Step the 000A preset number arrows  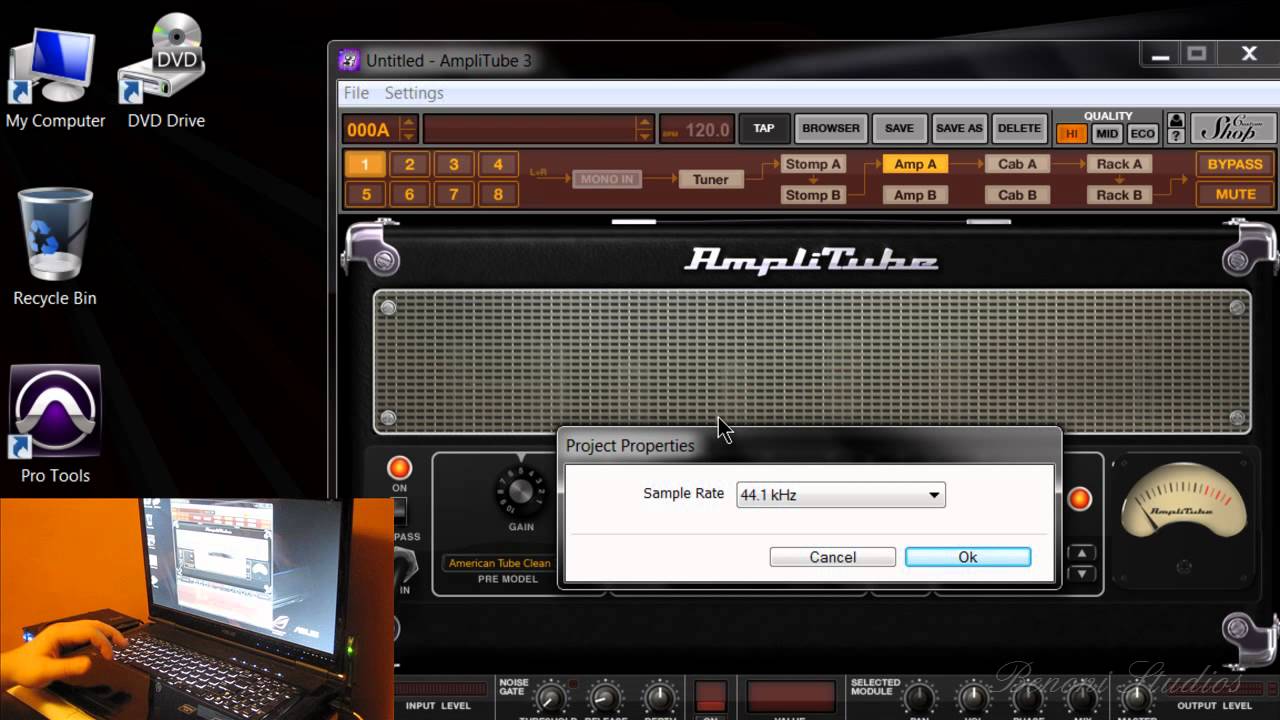[x=407, y=129]
